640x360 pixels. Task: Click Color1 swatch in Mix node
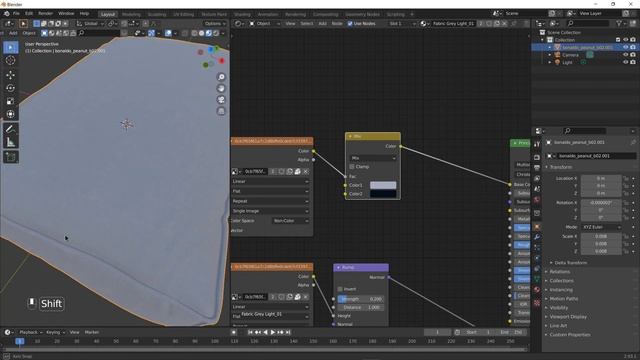pos(383,185)
